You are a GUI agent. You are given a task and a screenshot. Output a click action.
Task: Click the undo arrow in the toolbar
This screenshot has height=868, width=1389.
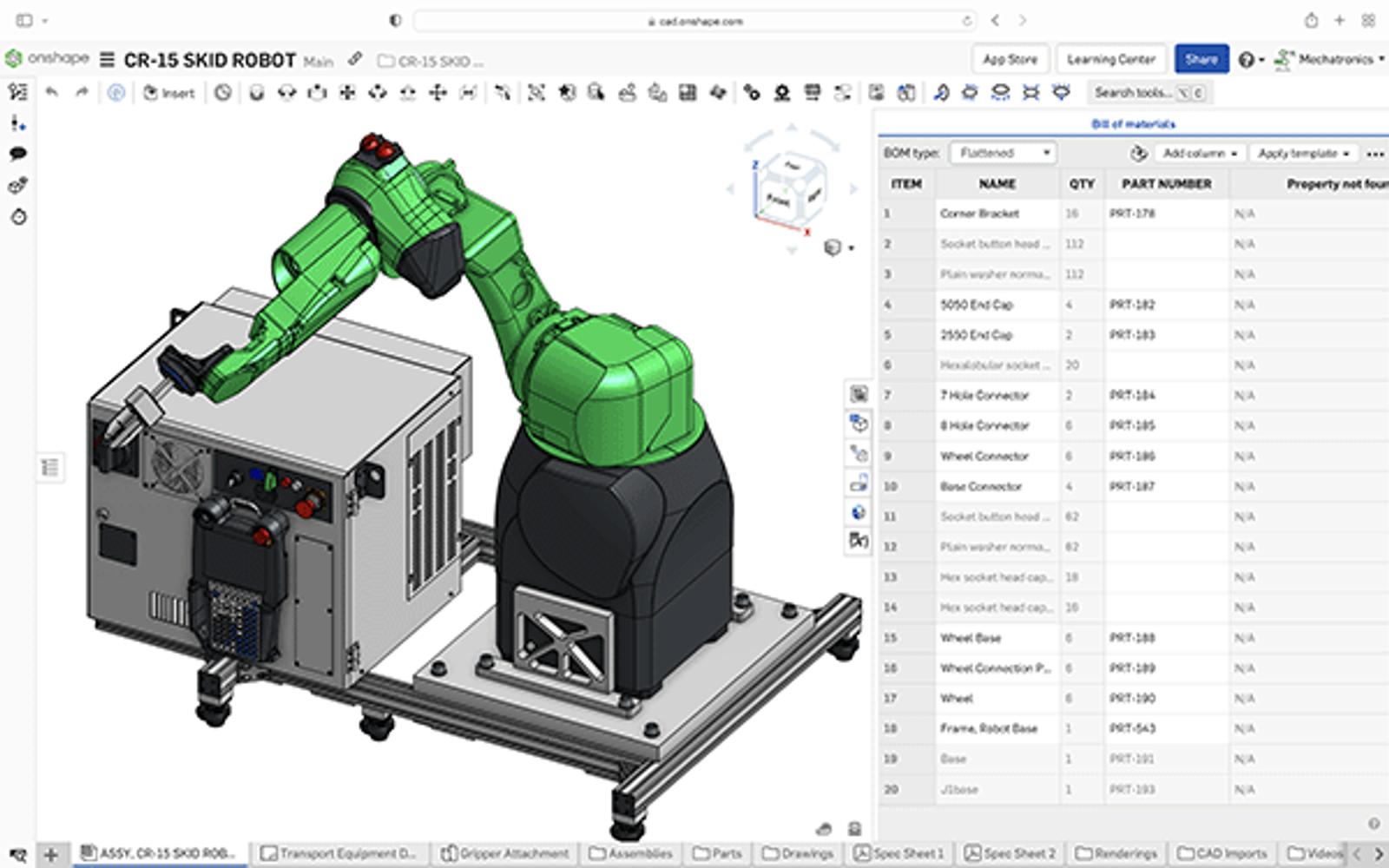click(x=52, y=92)
